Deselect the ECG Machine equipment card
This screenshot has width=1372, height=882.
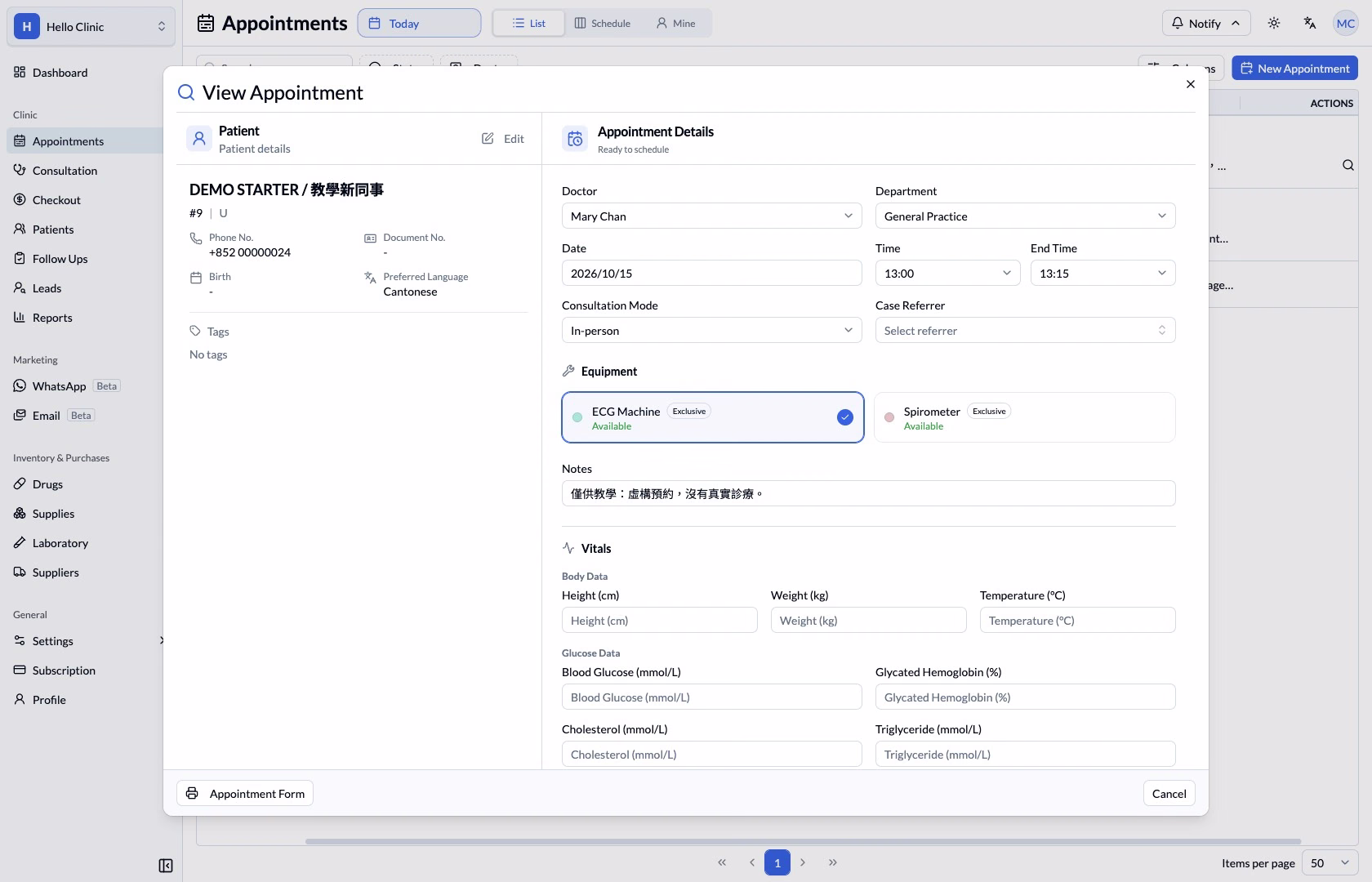[x=712, y=417]
